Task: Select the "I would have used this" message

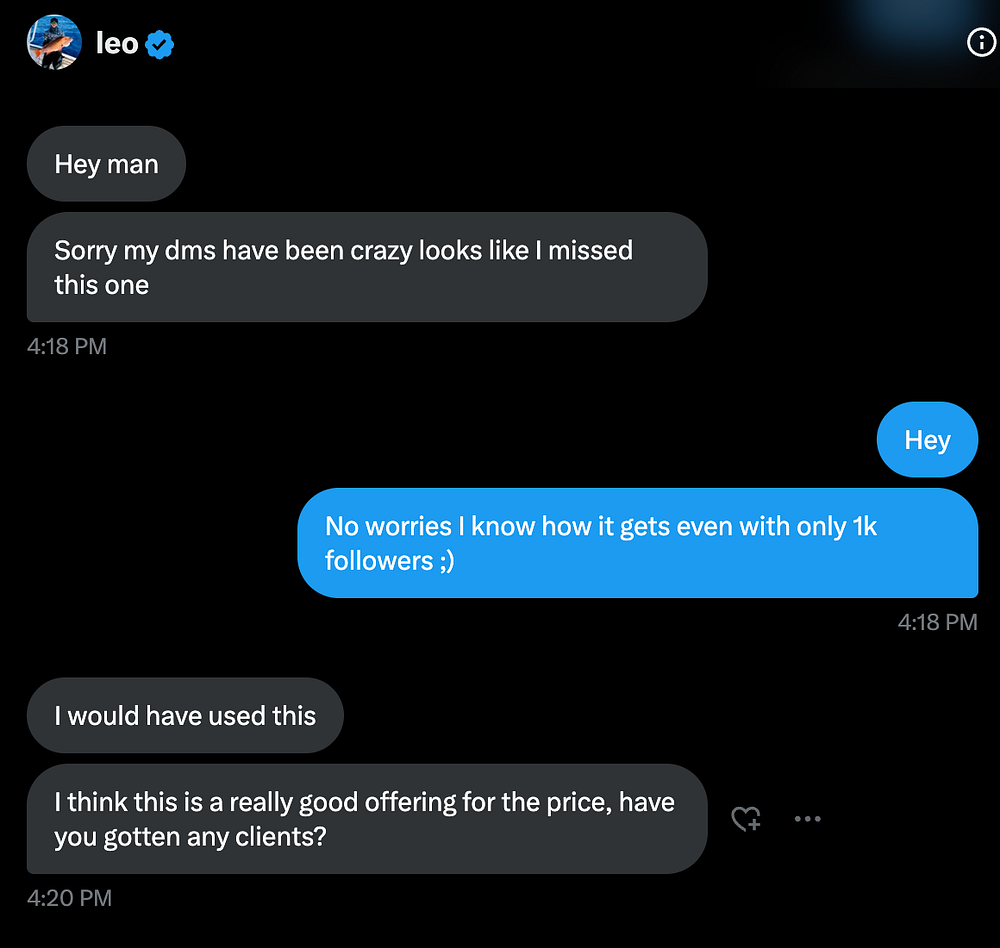Action: click(x=185, y=716)
